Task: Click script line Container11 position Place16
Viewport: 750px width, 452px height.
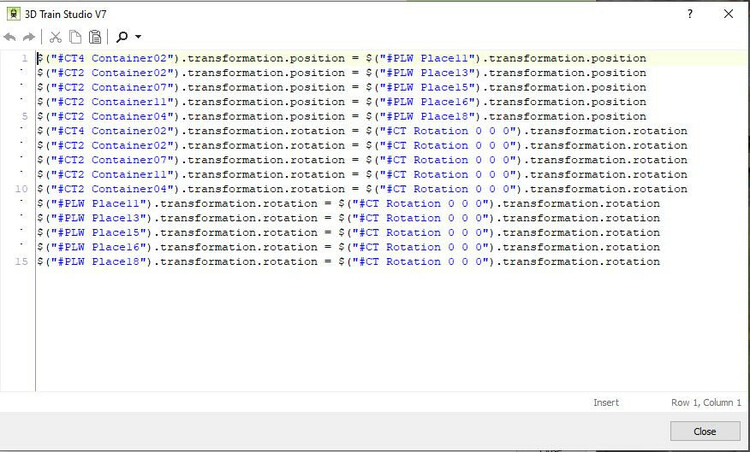Action: [x=342, y=102]
